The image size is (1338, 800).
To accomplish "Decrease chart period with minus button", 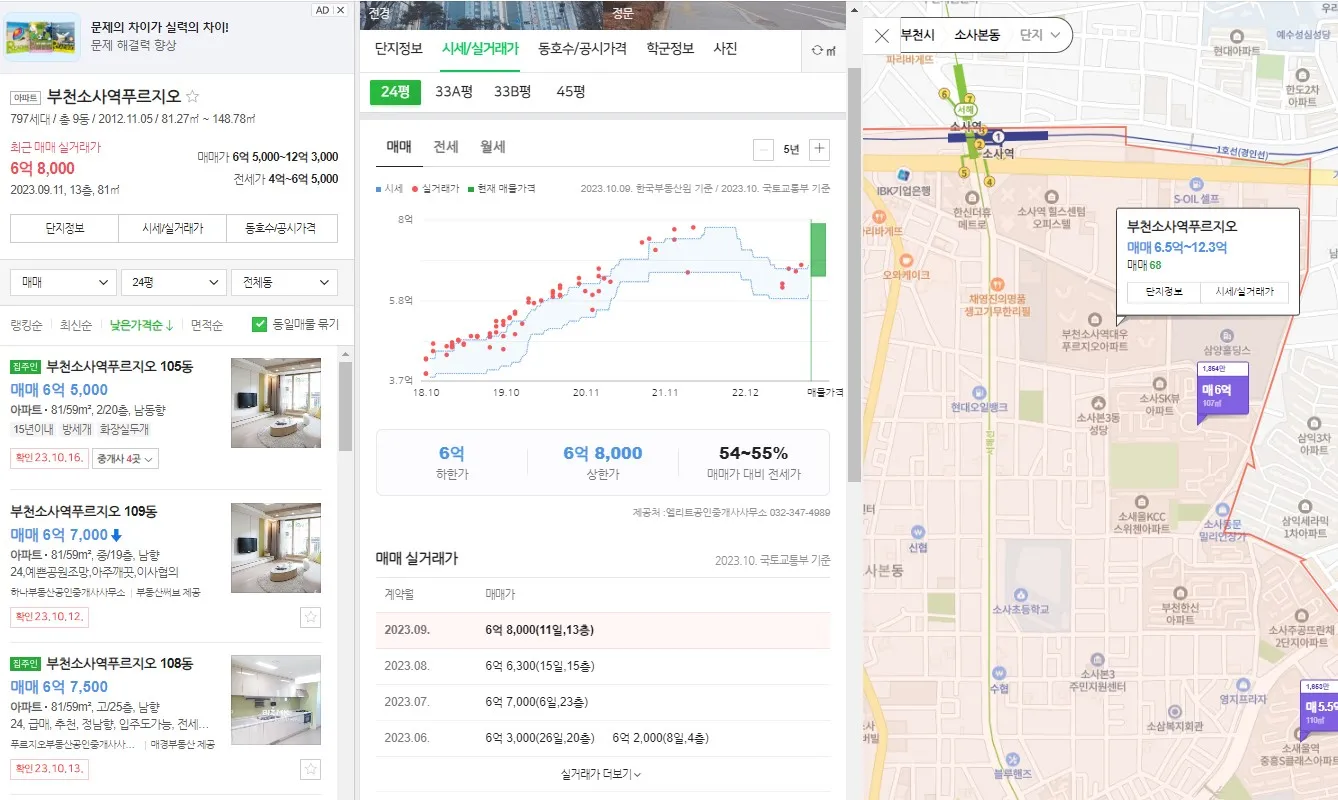I will click(763, 150).
